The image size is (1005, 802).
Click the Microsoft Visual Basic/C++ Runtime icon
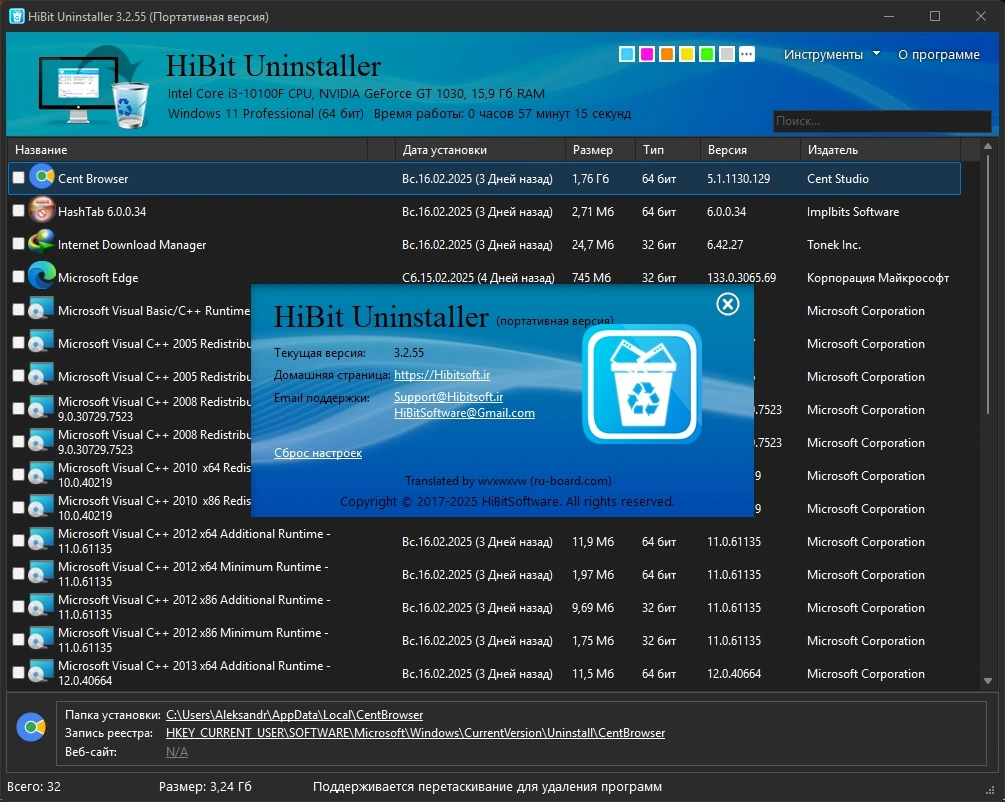42,310
